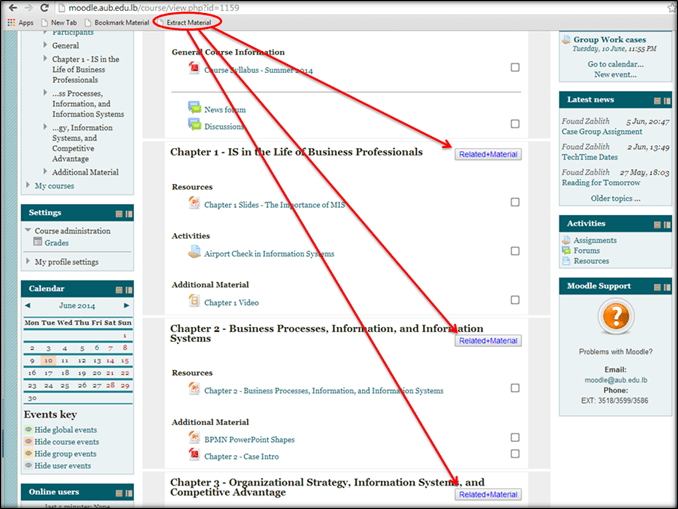This screenshot has width=678, height=509.
Task: Open the Case Group Assignment news post
Action: [601, 131]
